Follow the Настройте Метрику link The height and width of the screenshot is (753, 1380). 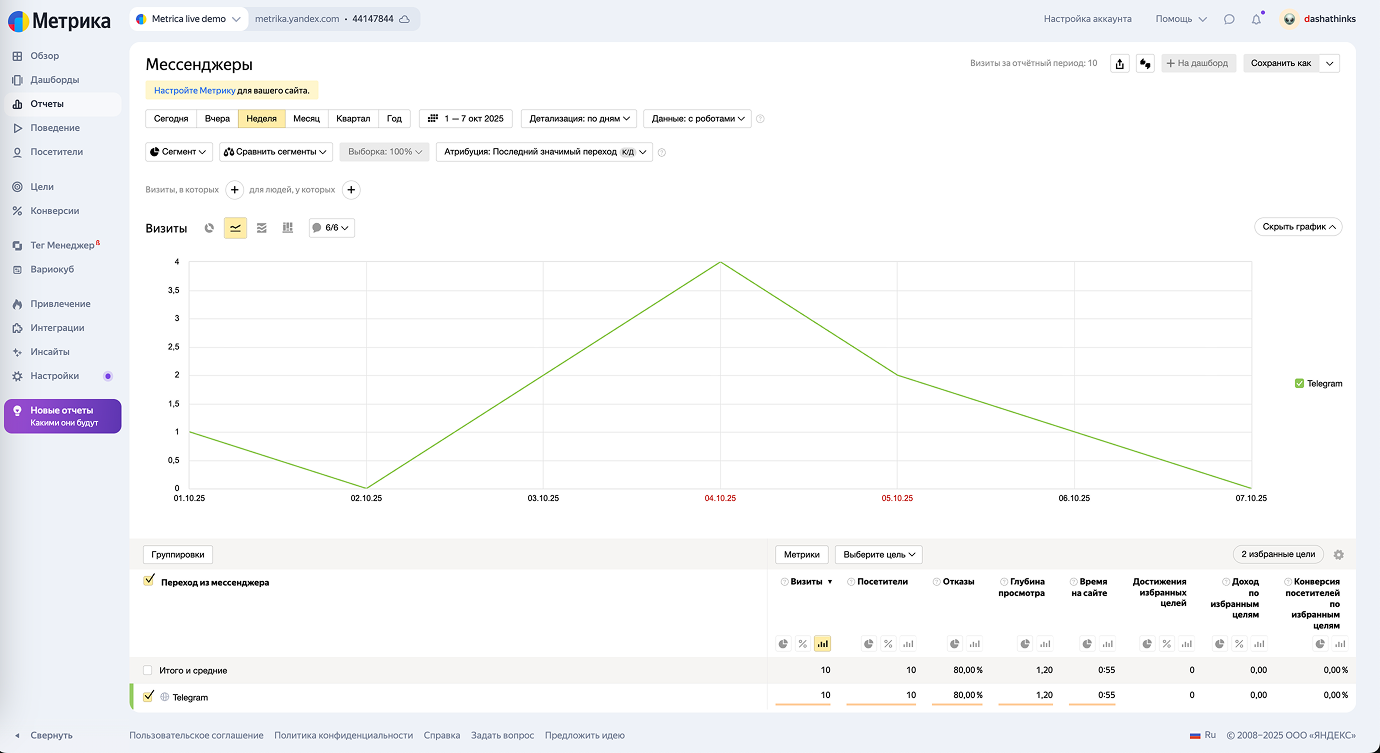pyautogui.click(x=195, y=90)
